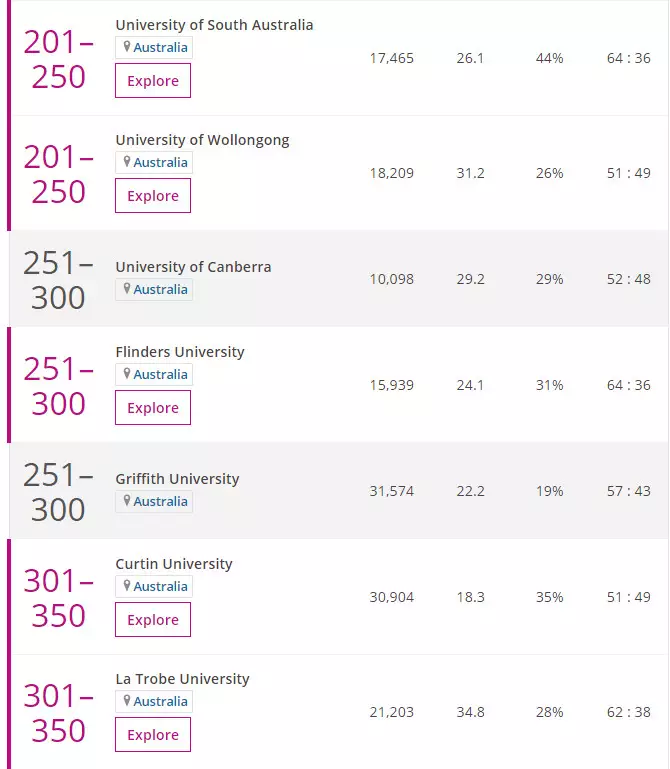Select Australia link under Griffith University
Screen dimensions: 670x769
click(x=160, y=502)
